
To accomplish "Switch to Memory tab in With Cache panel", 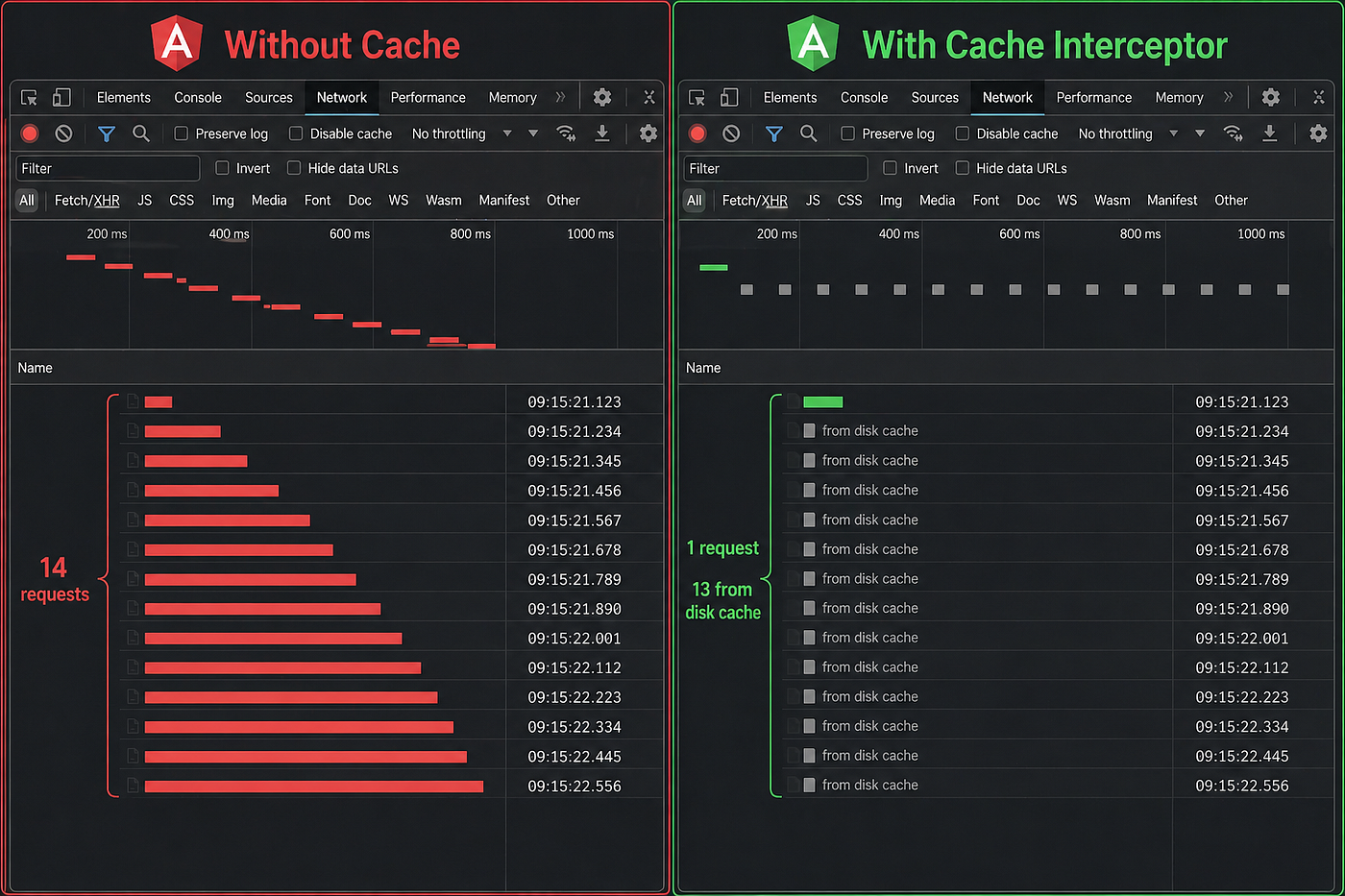I will pos(1180,97).
